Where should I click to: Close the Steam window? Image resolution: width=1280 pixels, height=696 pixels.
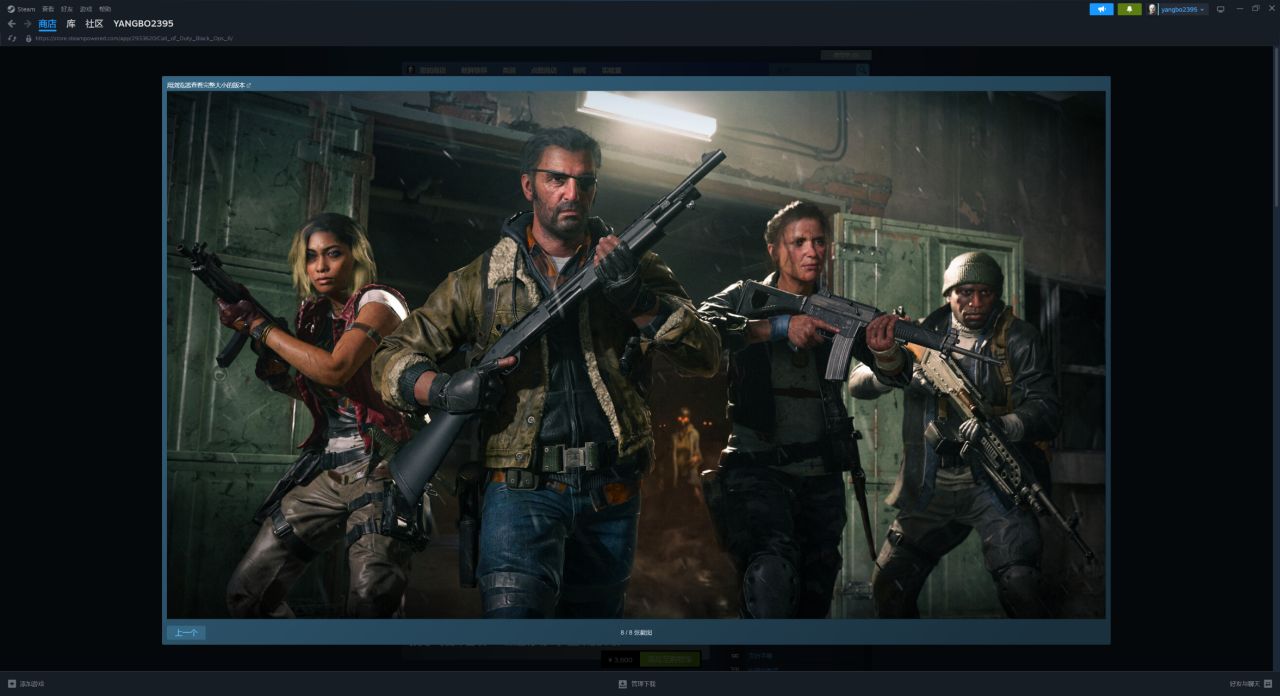click(1271, 8)
